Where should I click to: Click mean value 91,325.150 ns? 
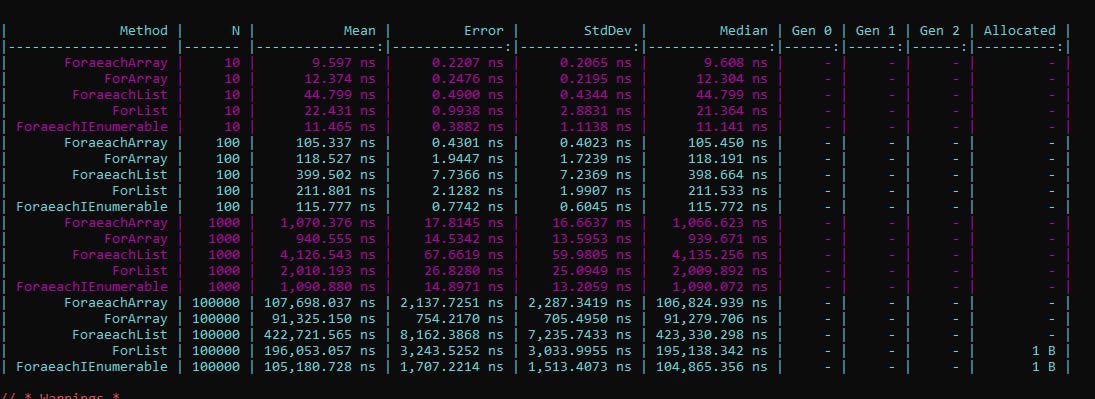(323, 319)
